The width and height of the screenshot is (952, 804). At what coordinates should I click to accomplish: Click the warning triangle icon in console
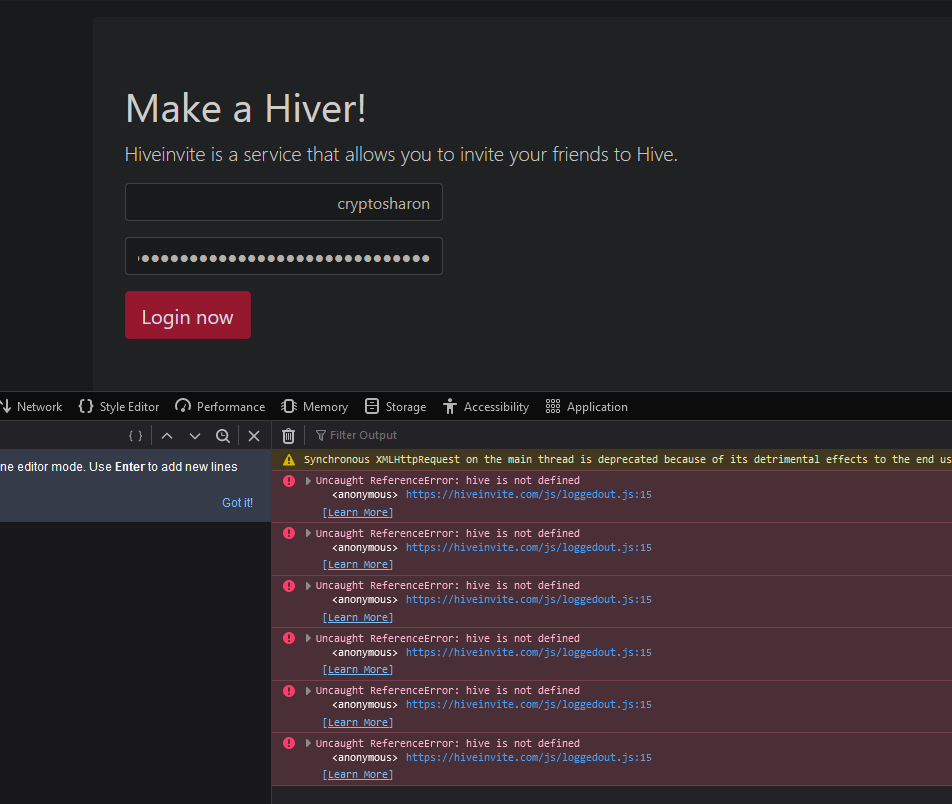pos(289,460)
